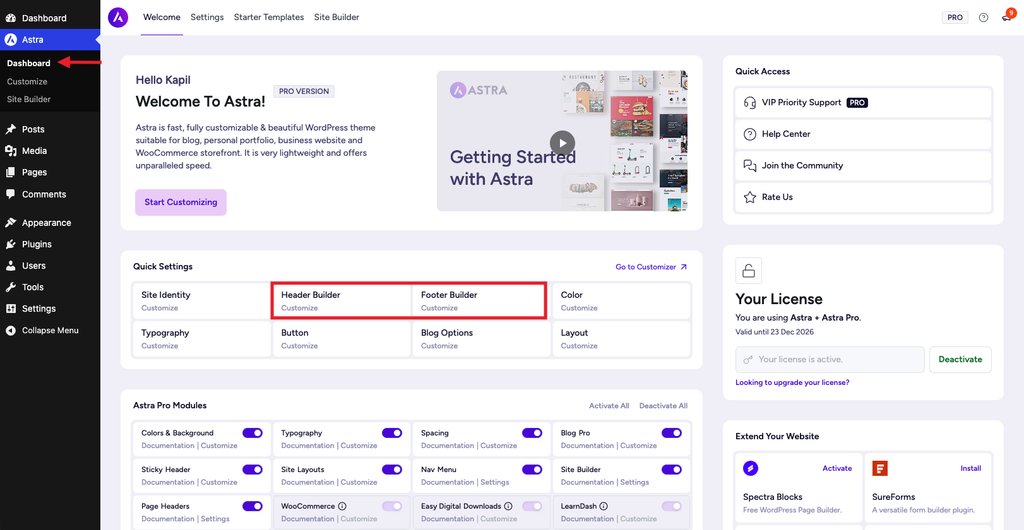Click the Posts pin icon

10,129
